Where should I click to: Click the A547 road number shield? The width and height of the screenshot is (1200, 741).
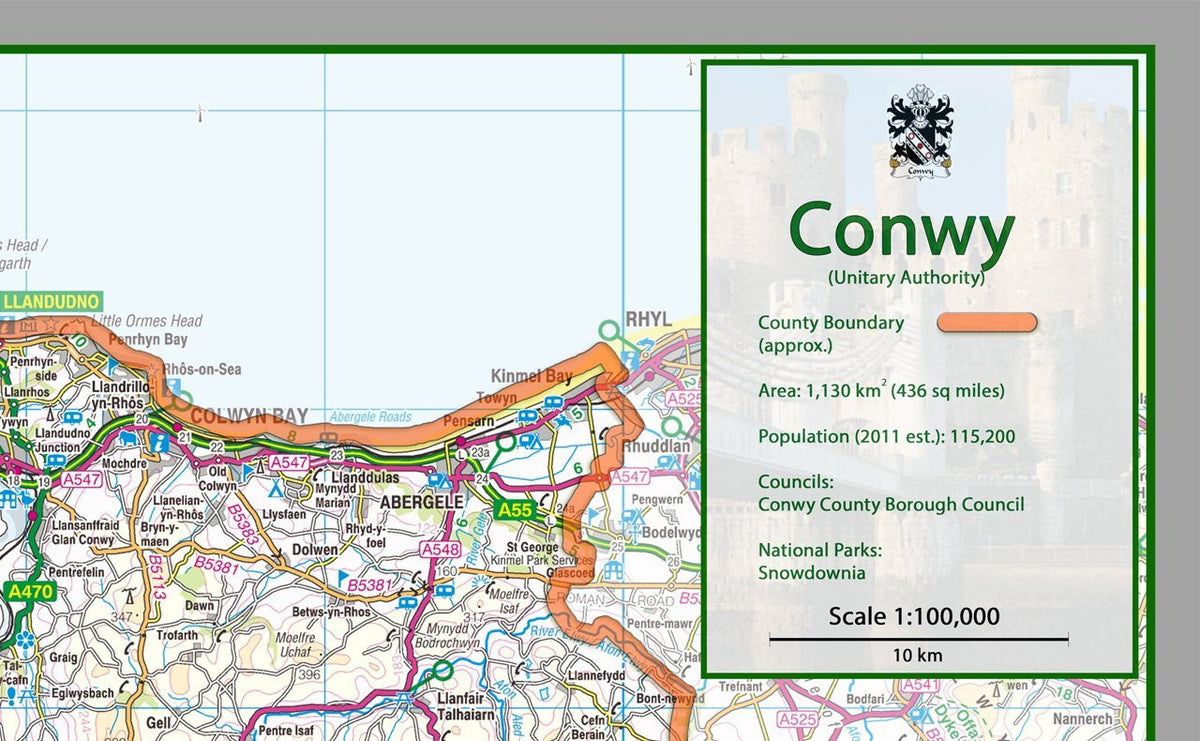[289, 462]
